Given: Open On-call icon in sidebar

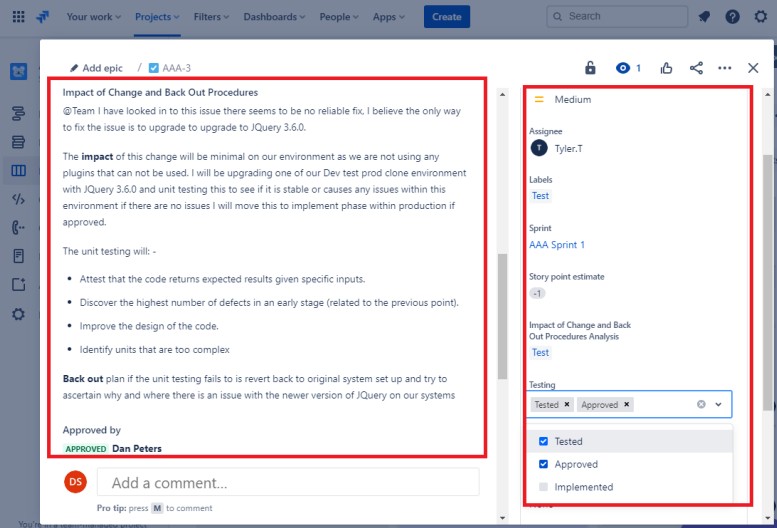Looking at the screenshot, I should coord(18,227).
